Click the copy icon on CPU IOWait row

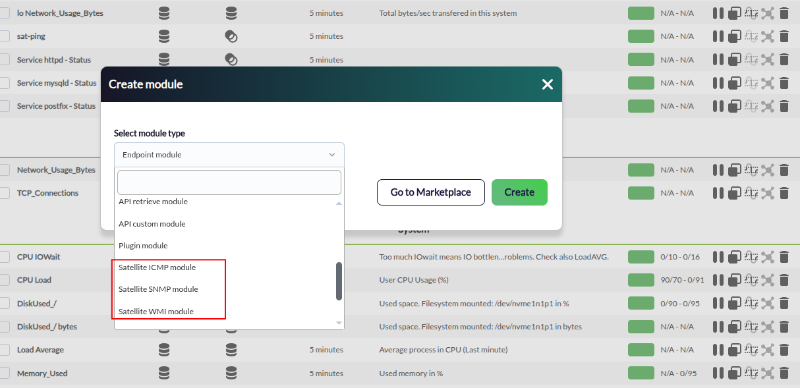pyautogui.click(x=734, y=257)
